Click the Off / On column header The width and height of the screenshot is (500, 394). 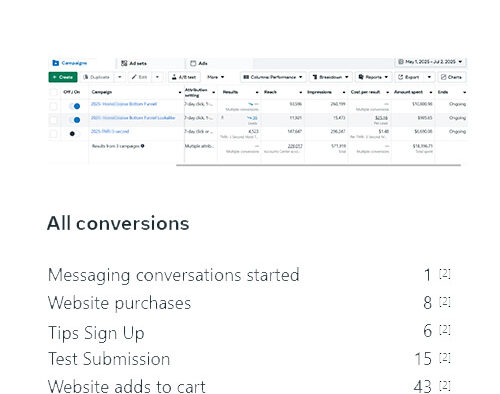coord(72,92)
